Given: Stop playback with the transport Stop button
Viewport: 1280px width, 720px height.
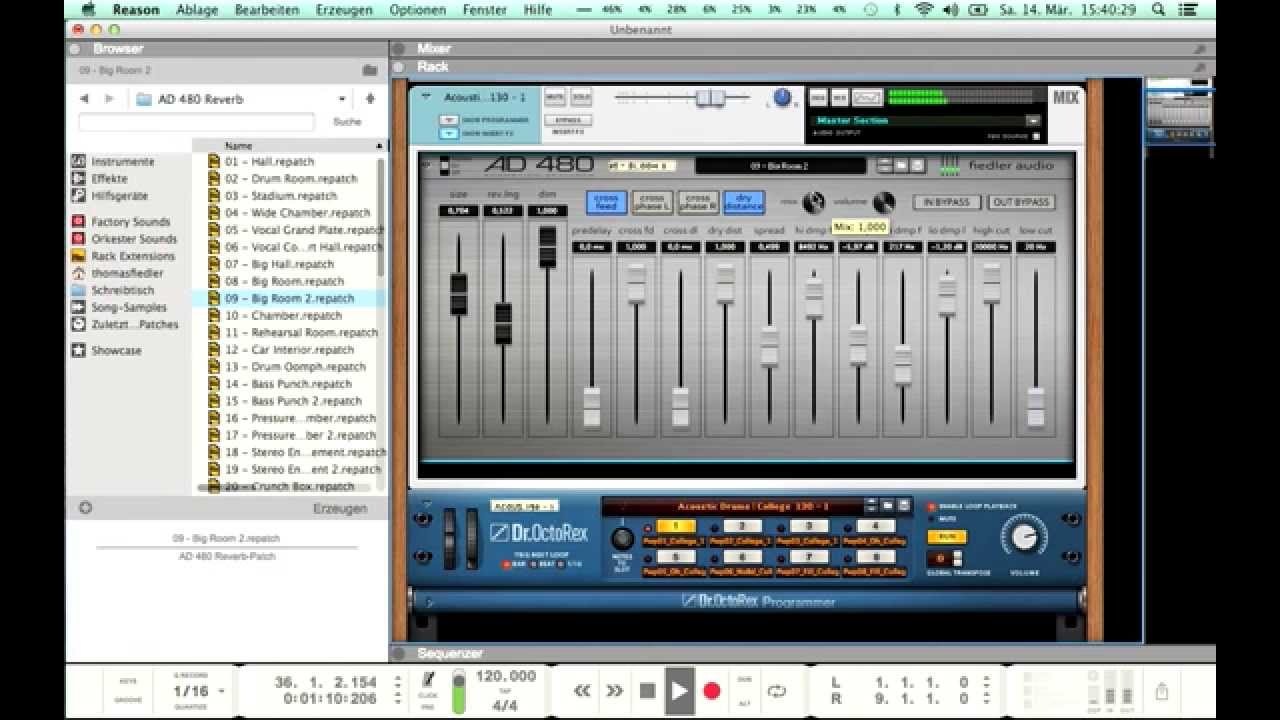Looking at the screenshot, I should 647,690.
